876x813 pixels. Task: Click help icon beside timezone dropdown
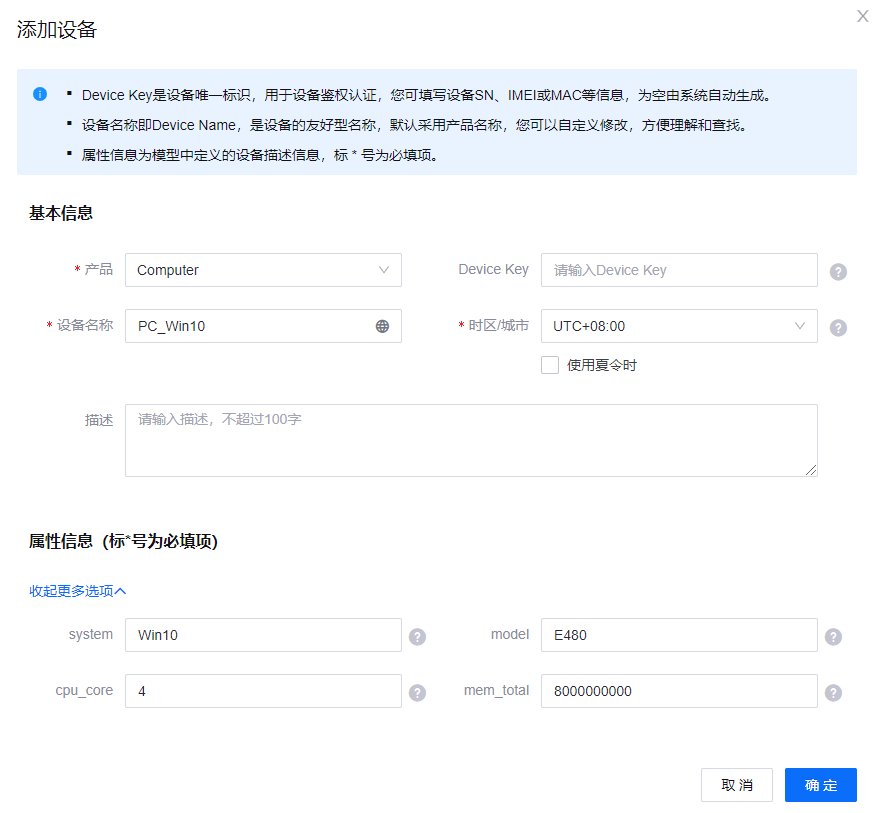(x=838, y=327)
